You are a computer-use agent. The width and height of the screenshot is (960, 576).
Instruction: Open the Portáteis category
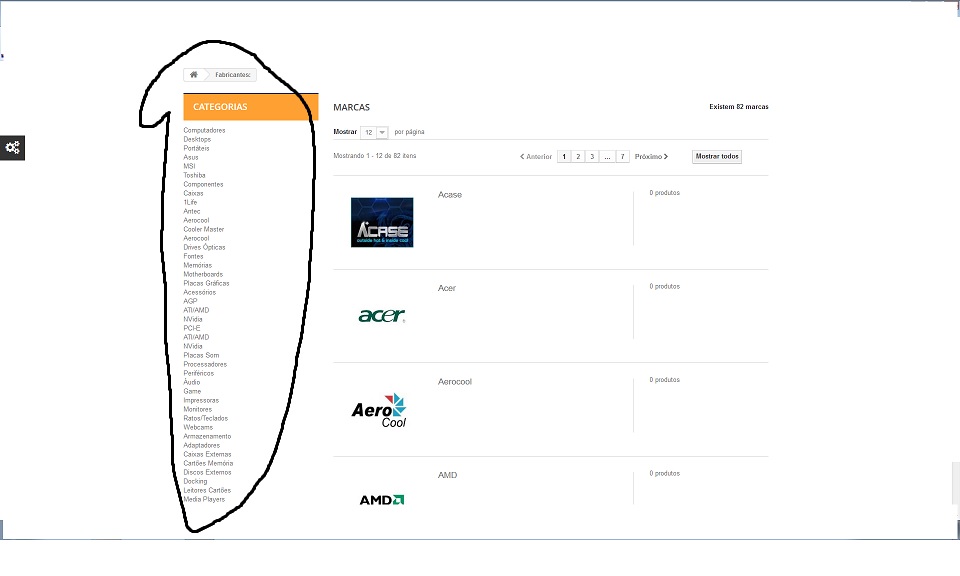click(x=197, y=148)
